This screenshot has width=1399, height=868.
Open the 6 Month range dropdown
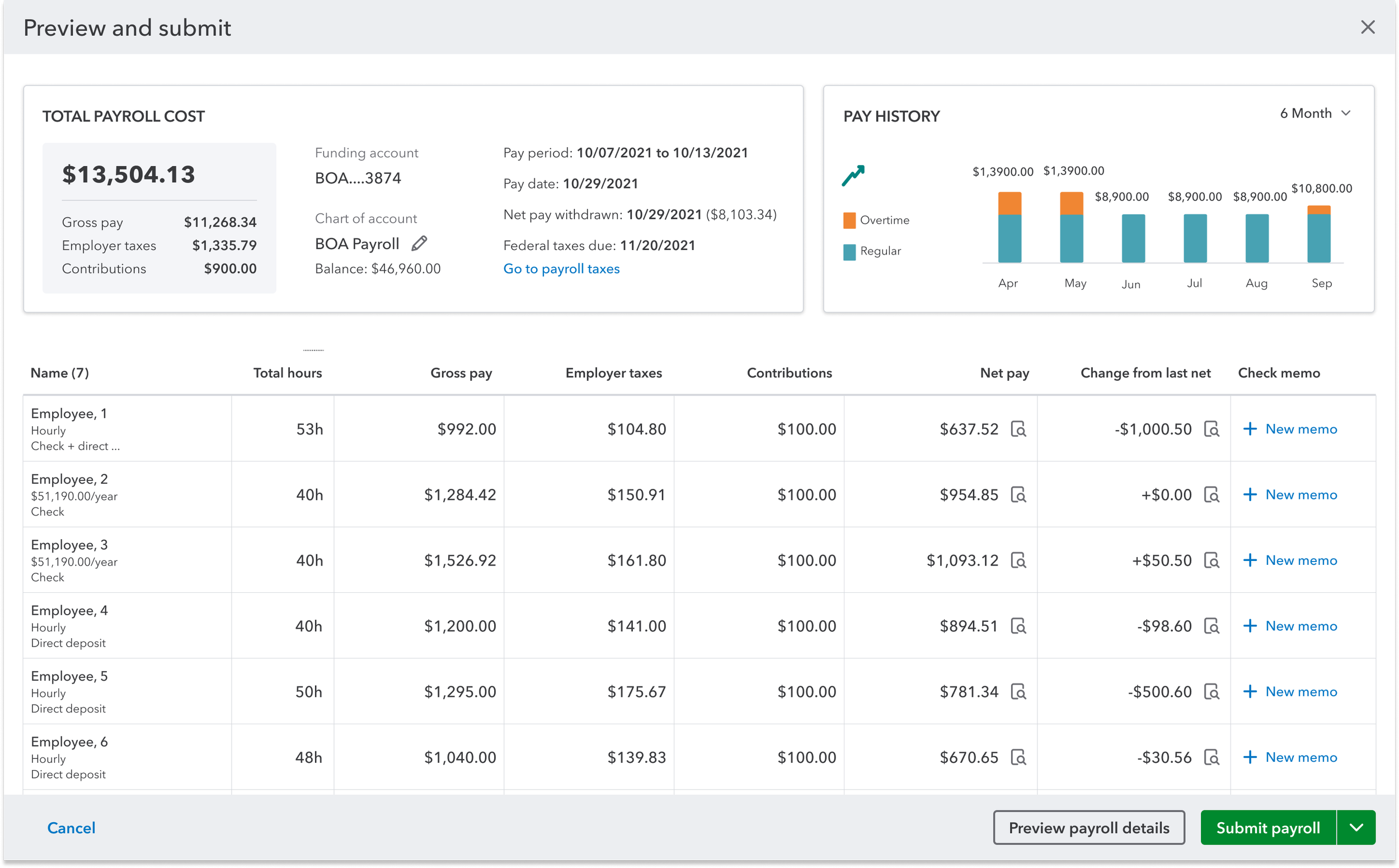pos(1315,114)
